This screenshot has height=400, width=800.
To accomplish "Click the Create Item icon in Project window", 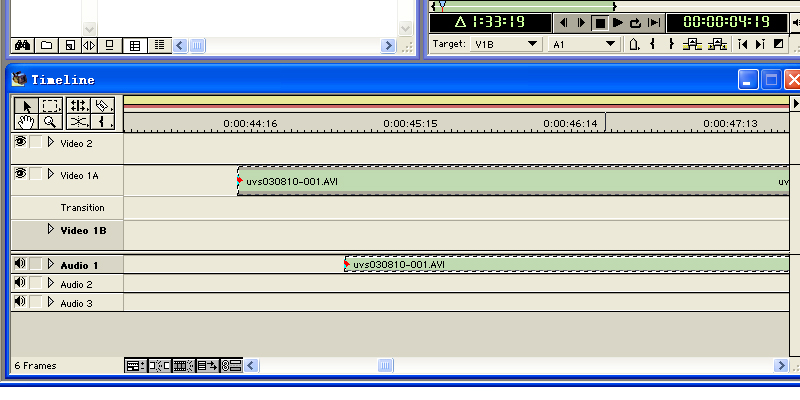I will [x=70, y=45].
